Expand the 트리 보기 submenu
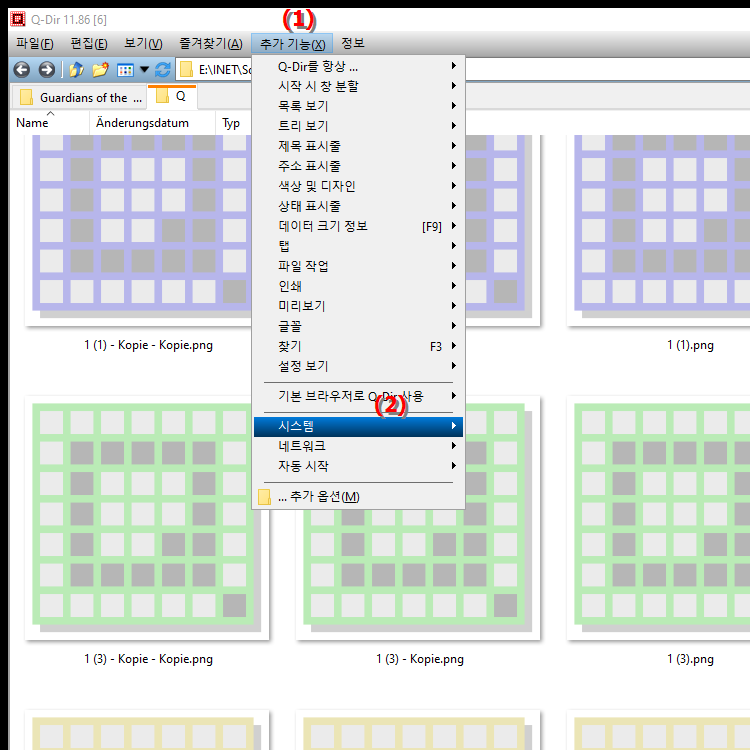Viewport: 750px width, 750px height. tap(358, 126)
